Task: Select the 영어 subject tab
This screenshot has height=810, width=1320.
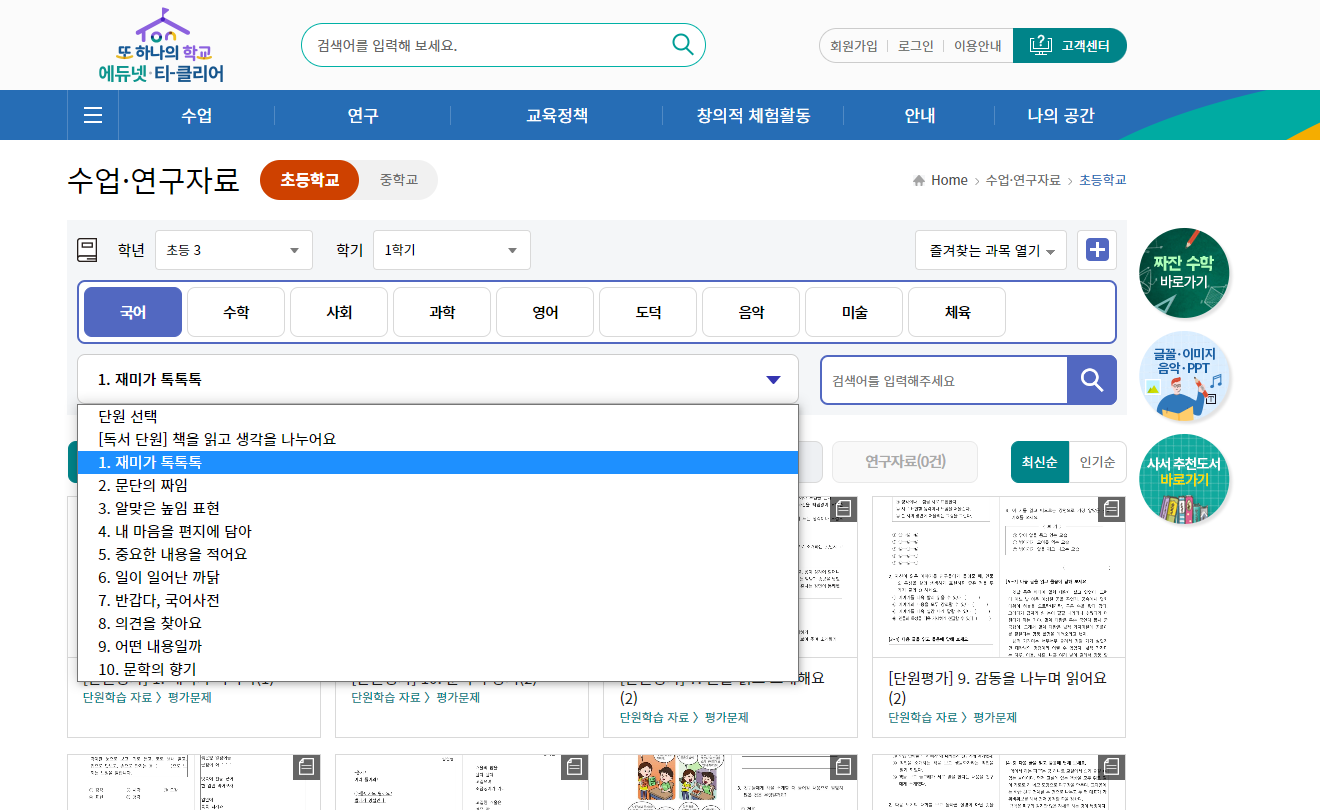Action: point(545,312)
